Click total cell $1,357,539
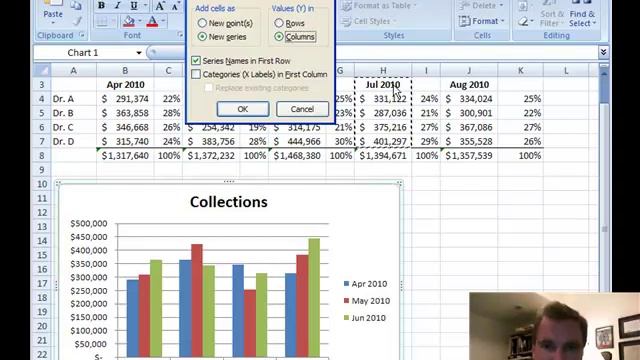Viewport: 640px width, 360px height. pyautogui.click(x=469, y=156)
